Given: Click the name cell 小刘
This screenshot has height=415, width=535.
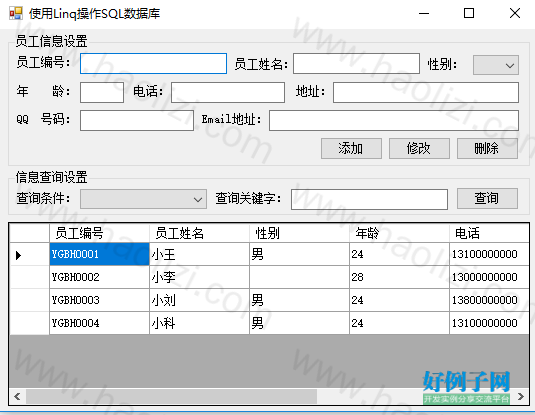Looking at the screenshot, I should pyautogui.click(x=199, y=300).
